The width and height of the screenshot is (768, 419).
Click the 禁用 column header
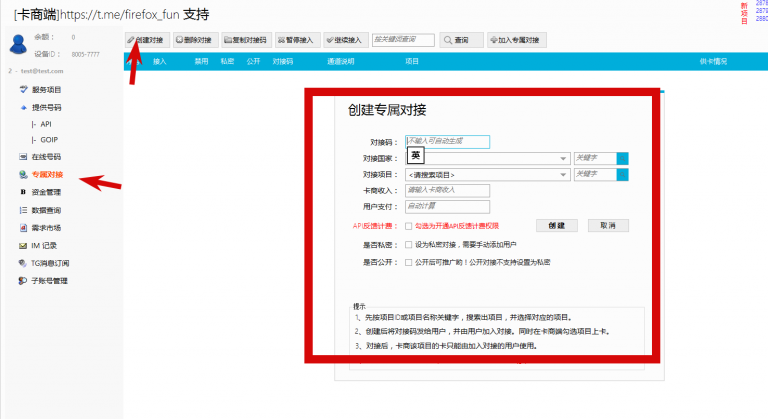(201, 61)
